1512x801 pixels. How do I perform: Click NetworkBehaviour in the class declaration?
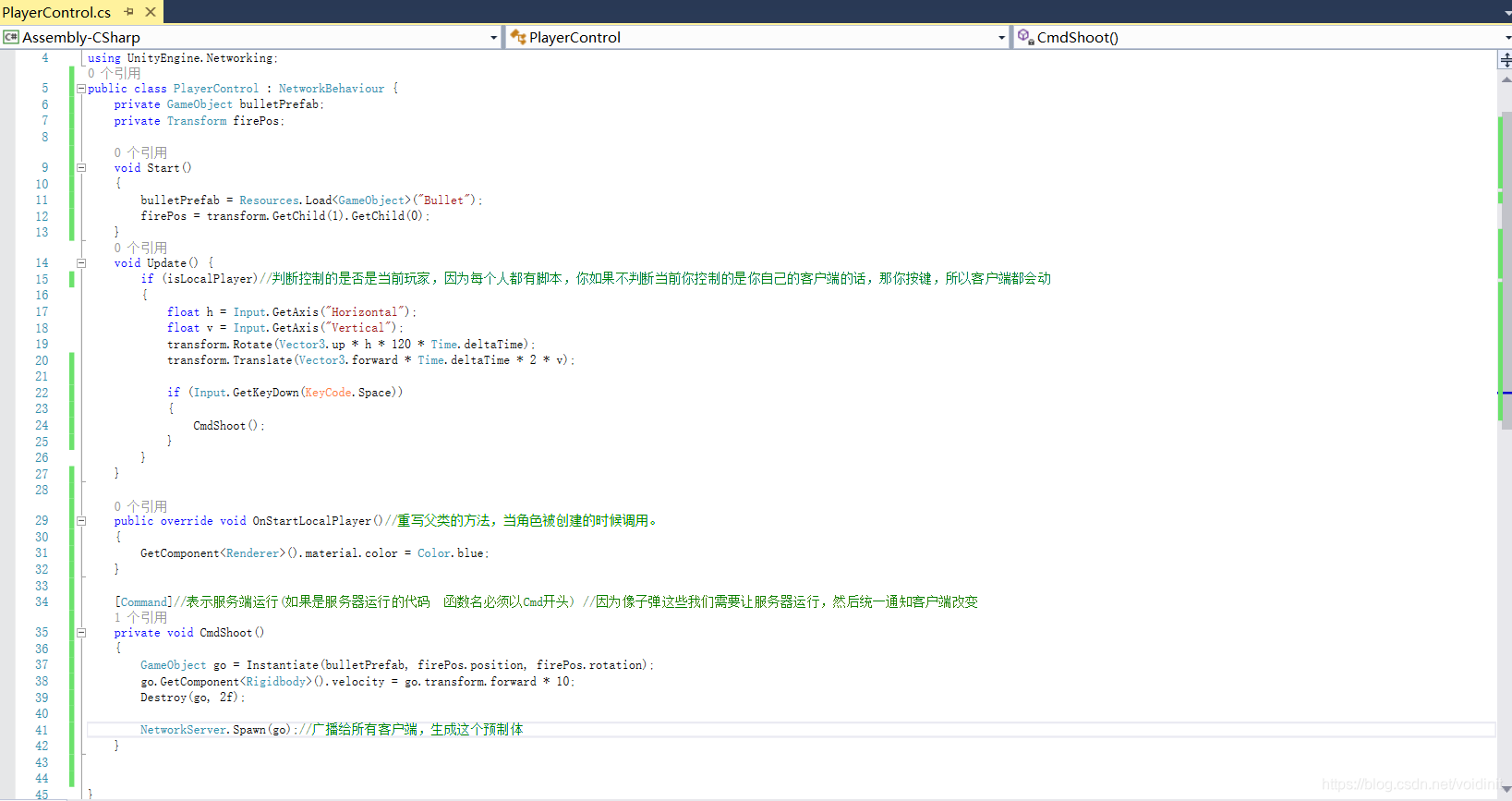click(332, 89)
